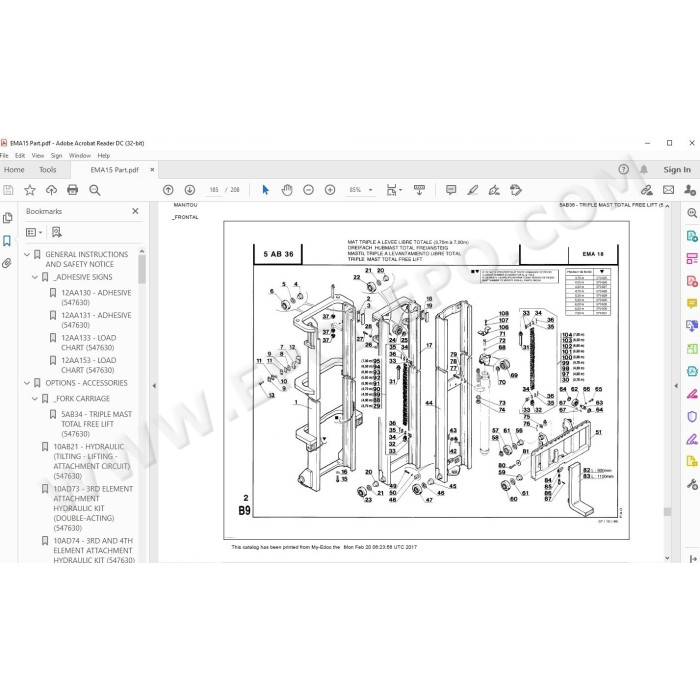Open the sign document pen icon
Screen dimensions: 700x700
(x=494, y=190)
